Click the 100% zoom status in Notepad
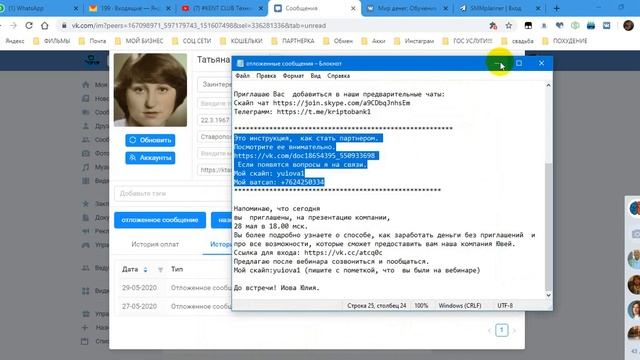The height and width of the screenshot is (360, 640). coord(421,305)
